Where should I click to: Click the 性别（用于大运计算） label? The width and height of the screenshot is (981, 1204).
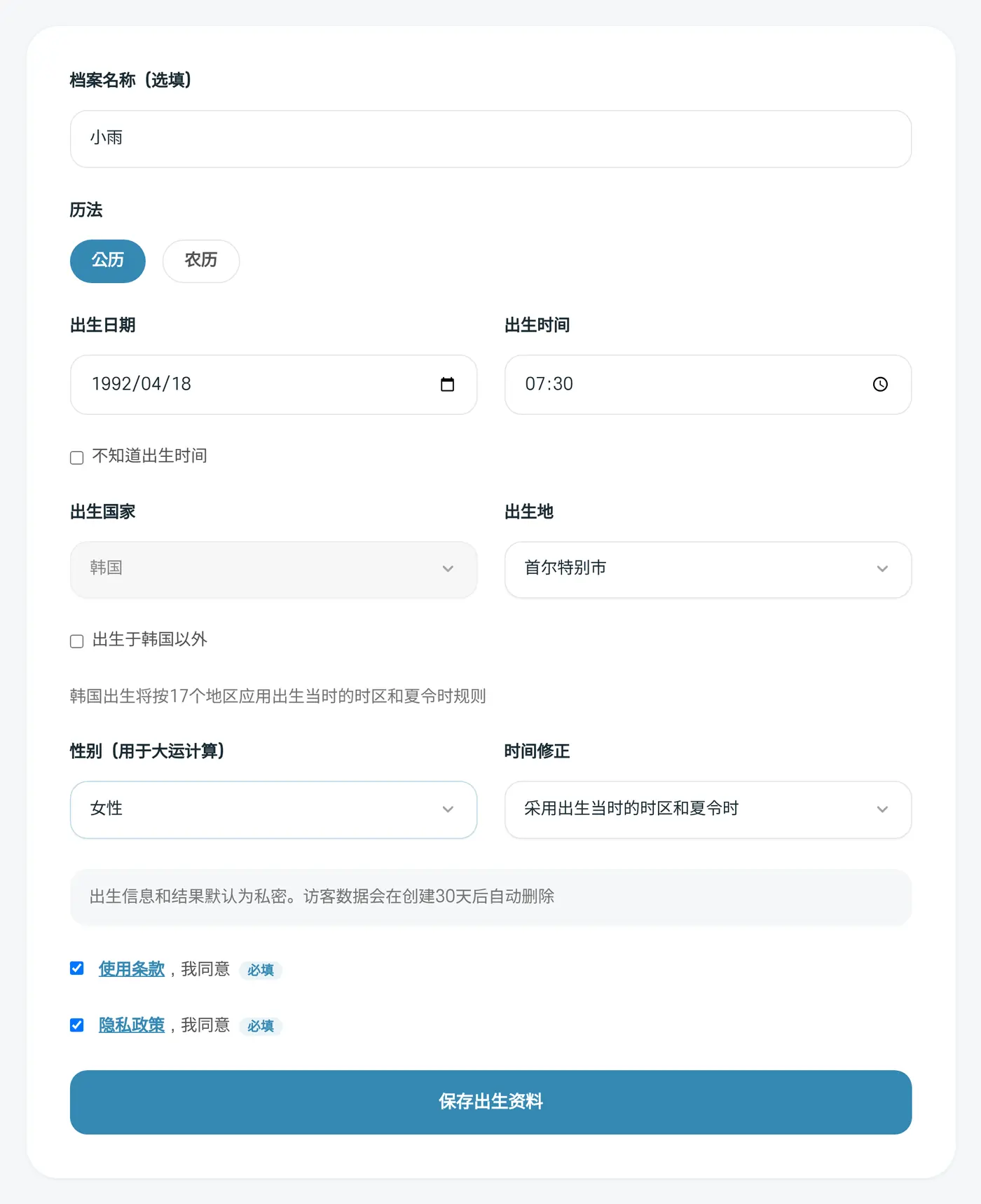coord(148,751)
